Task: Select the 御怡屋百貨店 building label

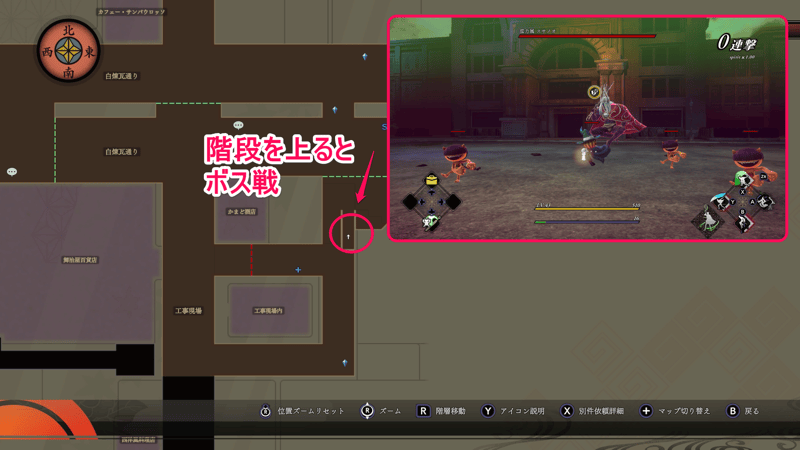Action: point(79,260)
